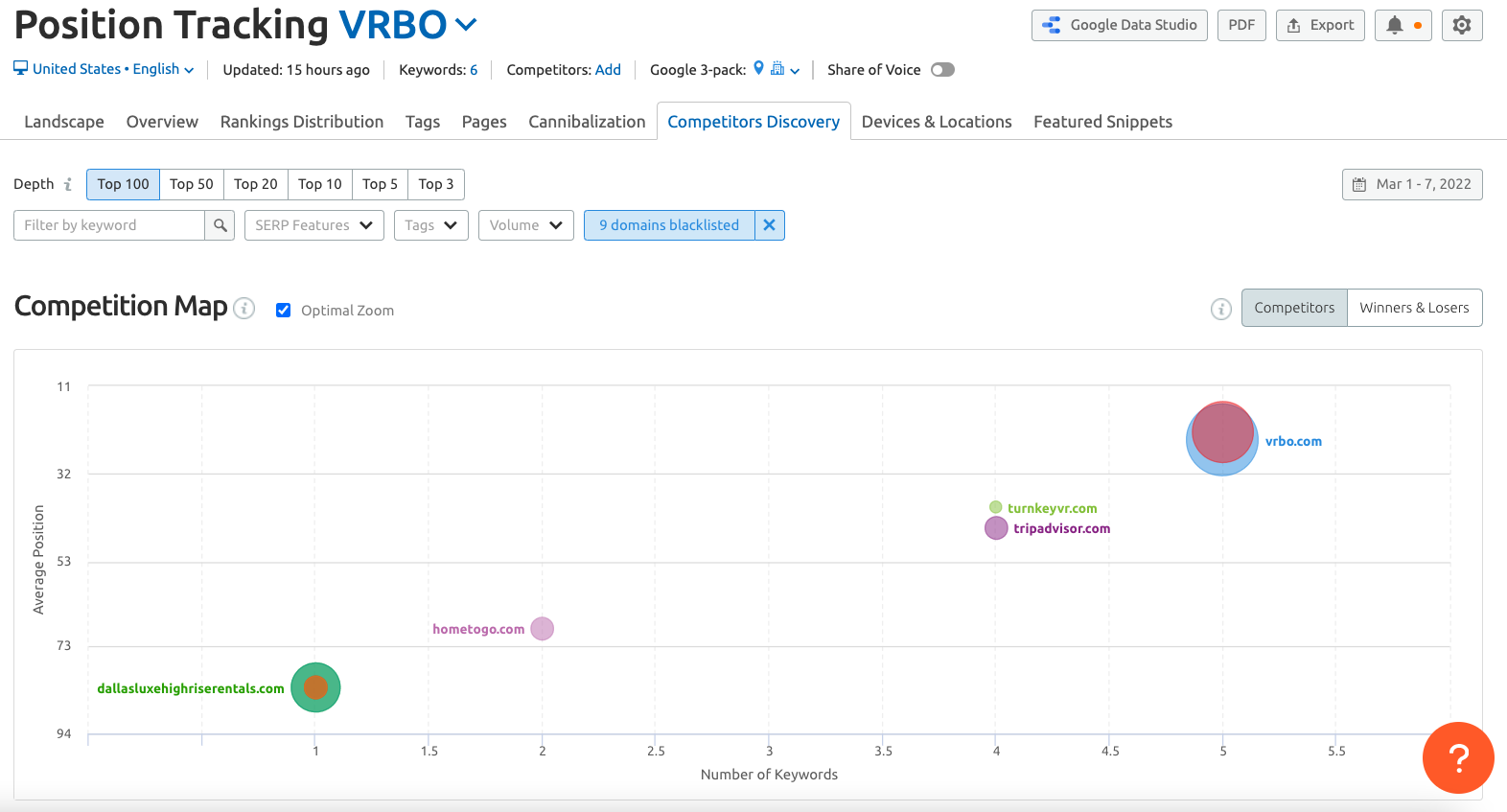
Task: Expand the Google 3-pack chevron
Action: click(795, 71)
